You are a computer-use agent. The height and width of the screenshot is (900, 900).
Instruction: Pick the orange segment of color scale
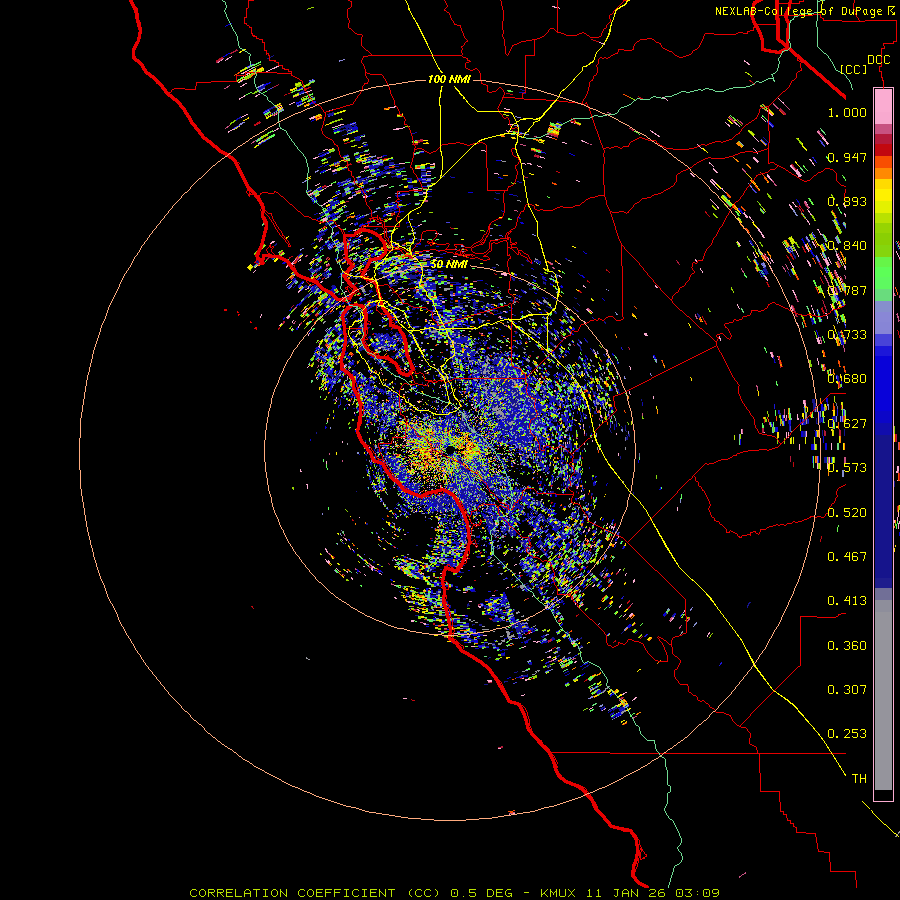coord(883,173)
